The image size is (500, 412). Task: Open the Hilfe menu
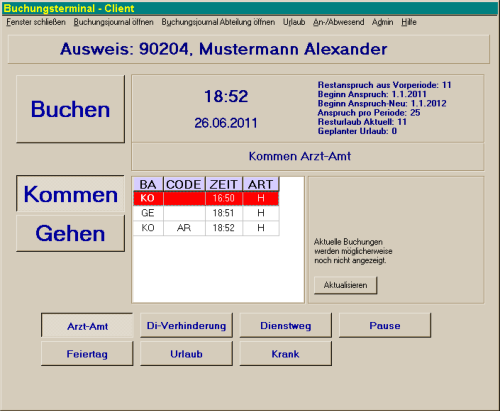(409, 22)
